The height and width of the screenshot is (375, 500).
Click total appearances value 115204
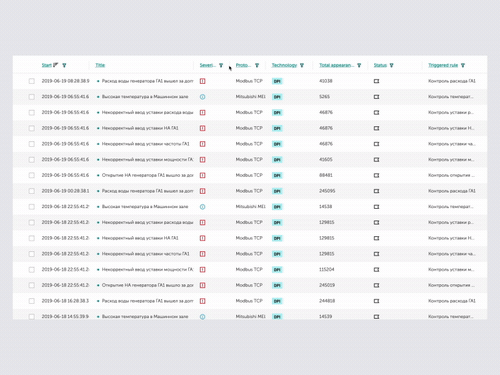click(327, 269)
